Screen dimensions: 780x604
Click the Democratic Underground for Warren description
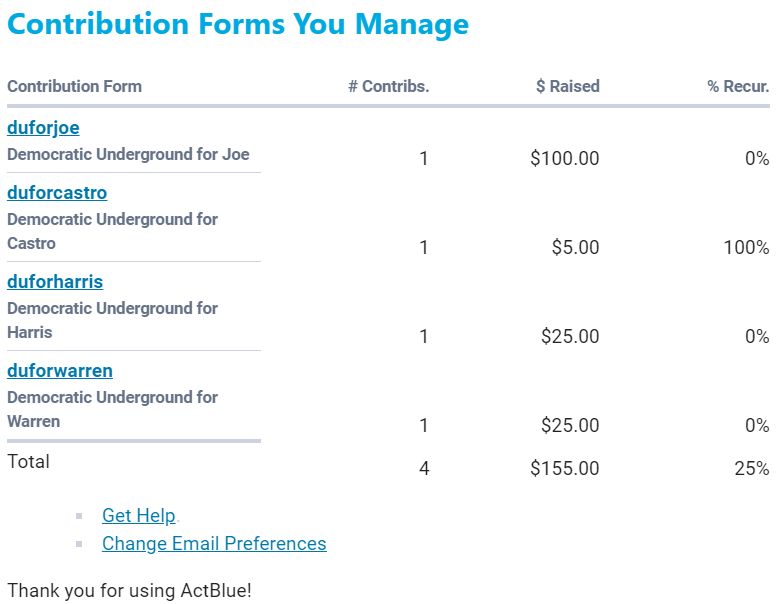coord(112,409)
